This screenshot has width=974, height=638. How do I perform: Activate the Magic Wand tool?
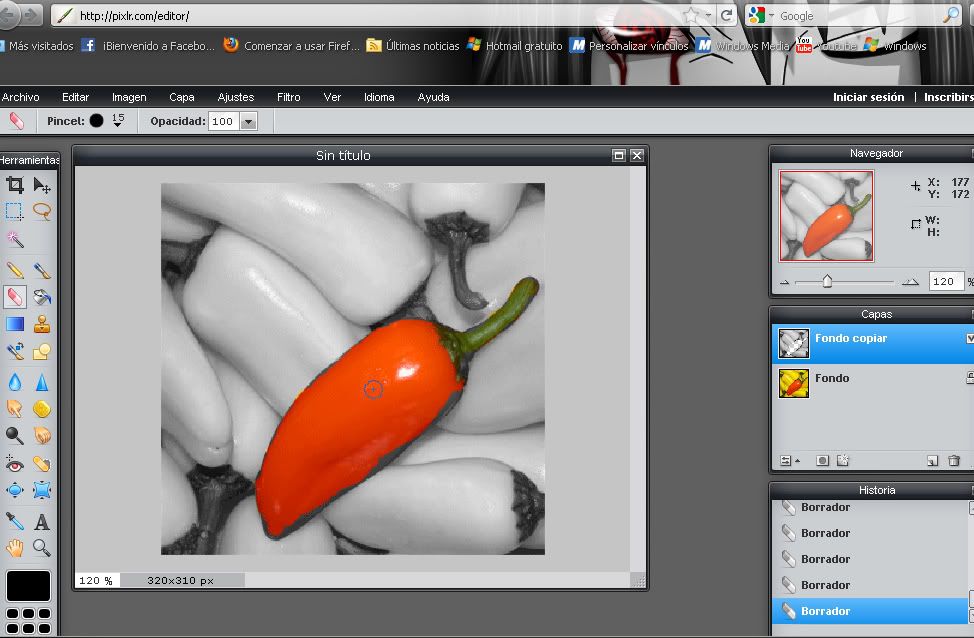coord(15,239)
